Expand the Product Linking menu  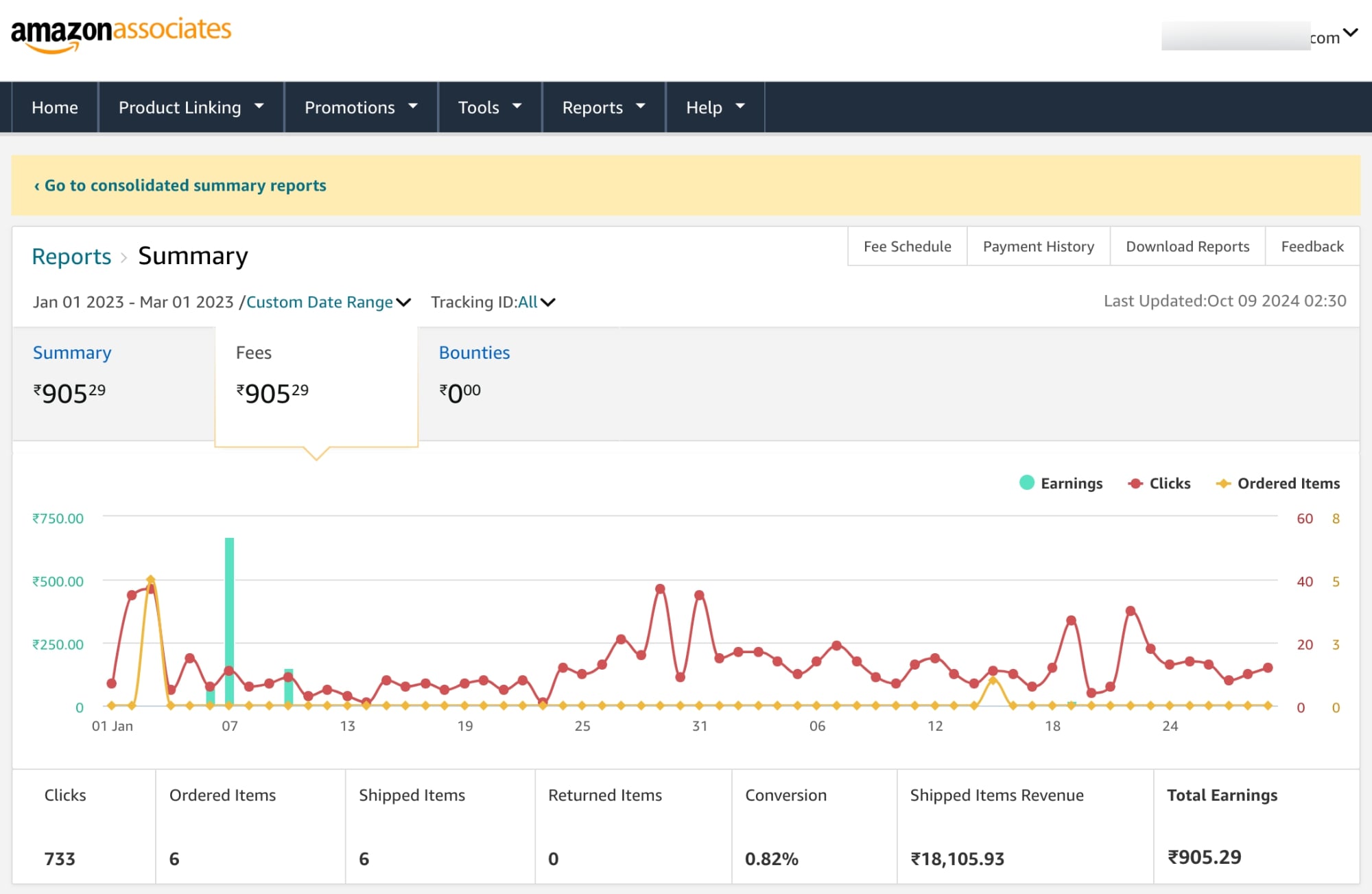coord(191,107)
